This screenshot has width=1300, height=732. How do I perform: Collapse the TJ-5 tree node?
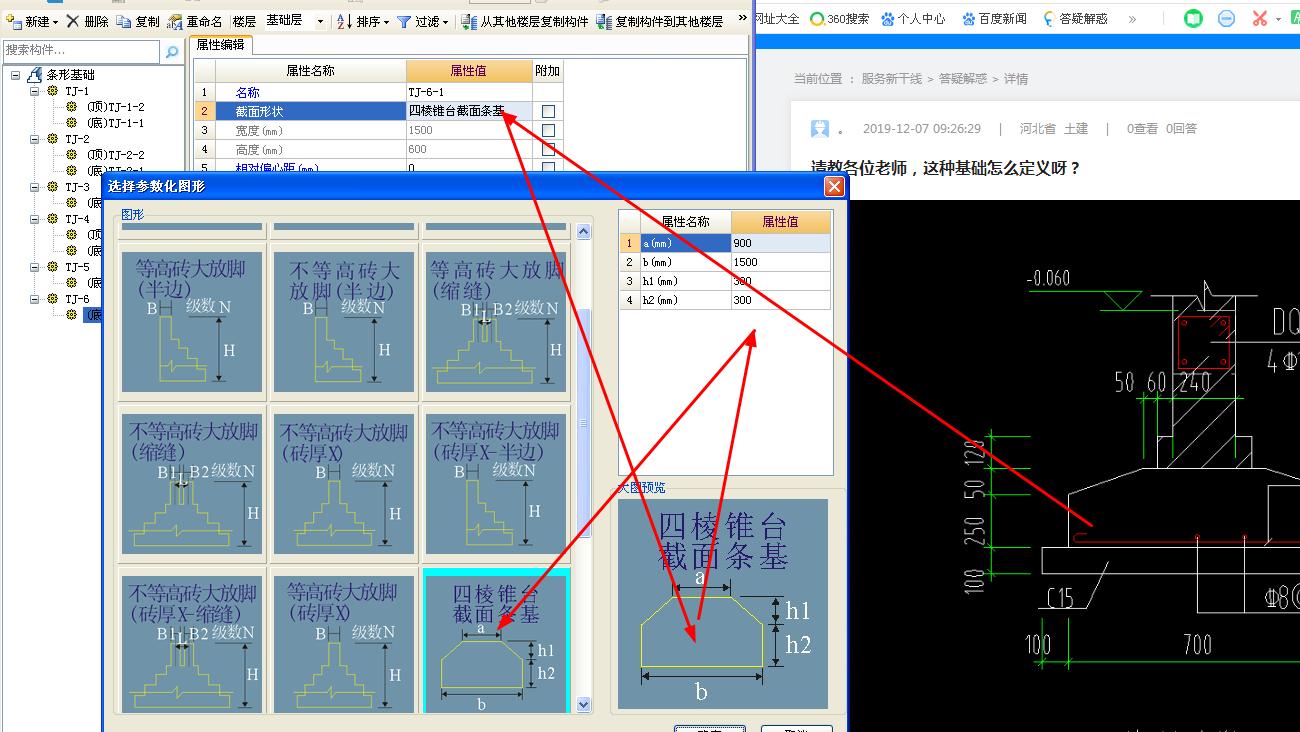34,267
